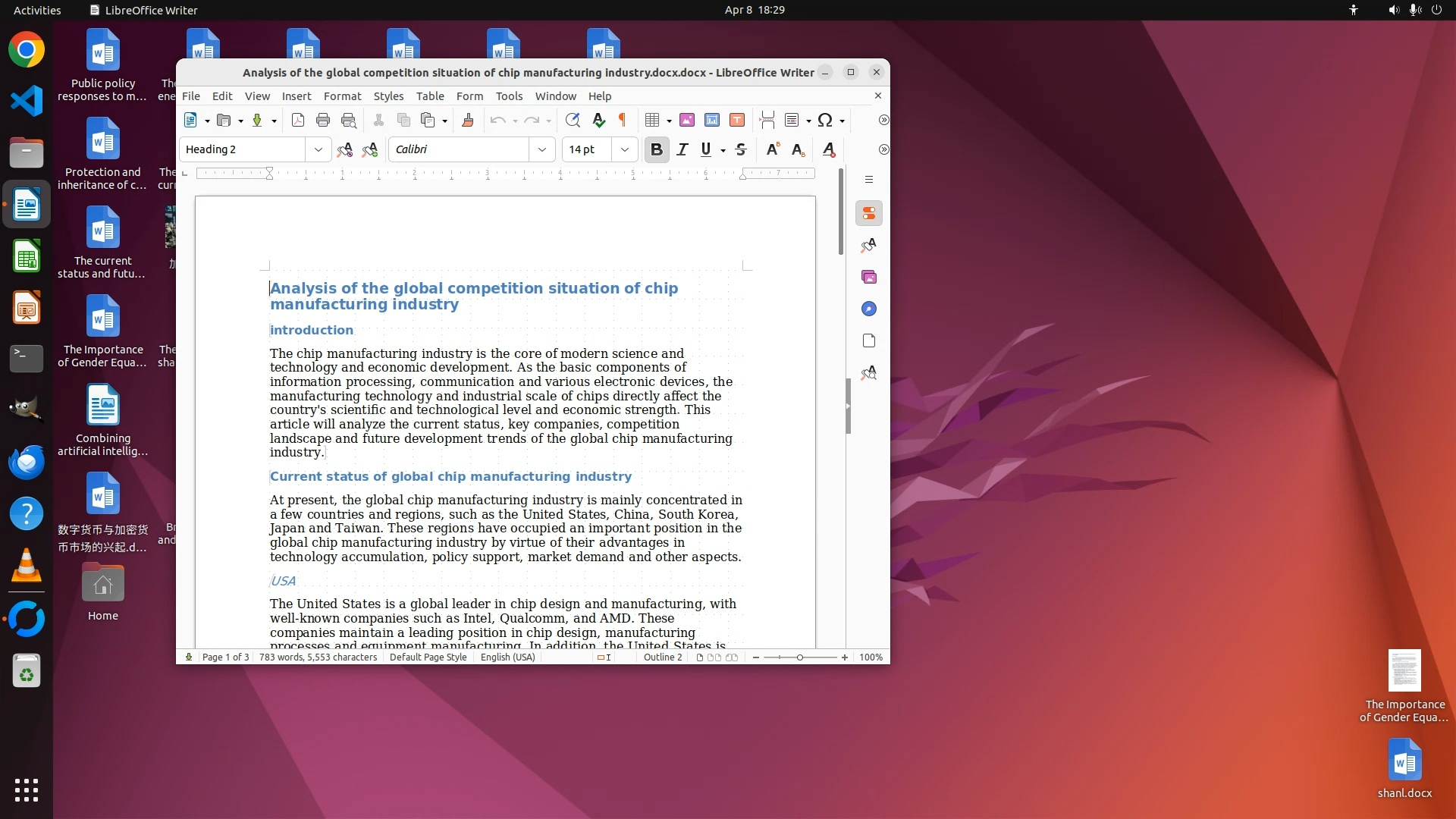The image size is (1456, 819).
Task: Click the Clone Formatting paintbrush icon
Action: (468, 120)
